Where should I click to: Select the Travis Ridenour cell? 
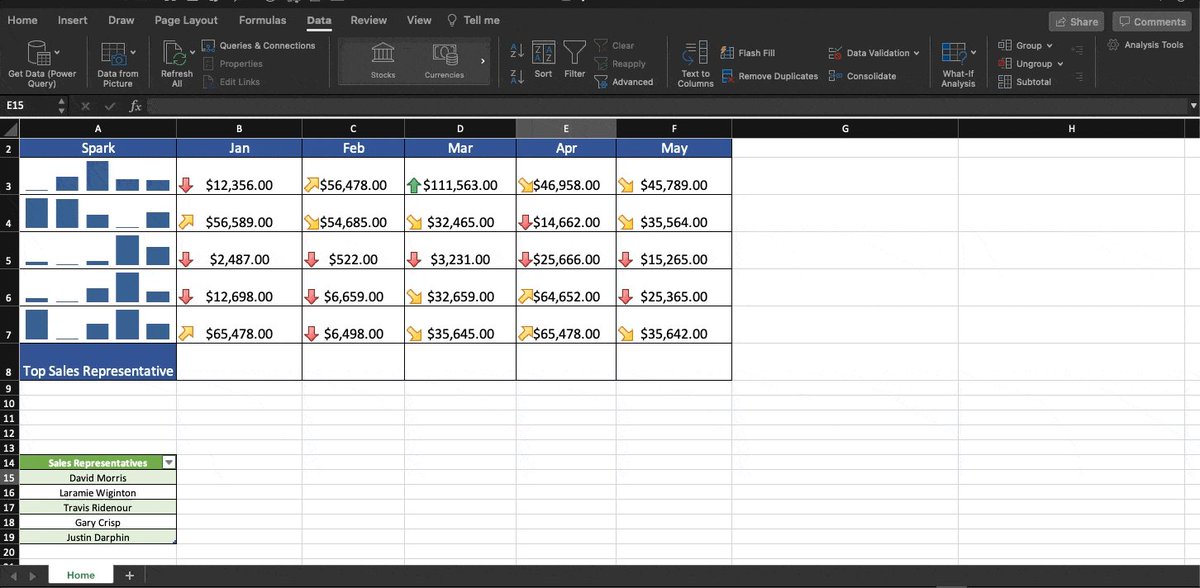click(x=98, y=507)
